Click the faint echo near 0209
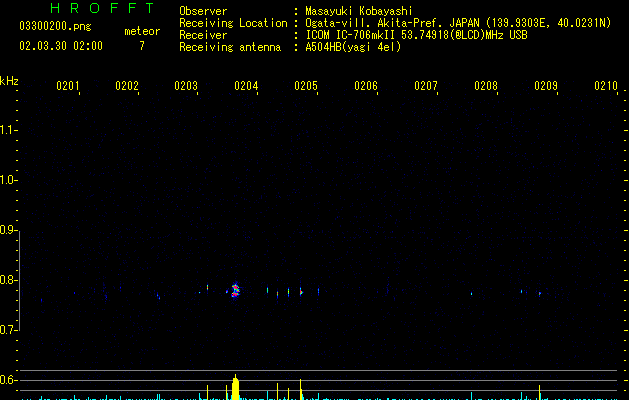Screen dimensions: 629x400 [540, 294]
